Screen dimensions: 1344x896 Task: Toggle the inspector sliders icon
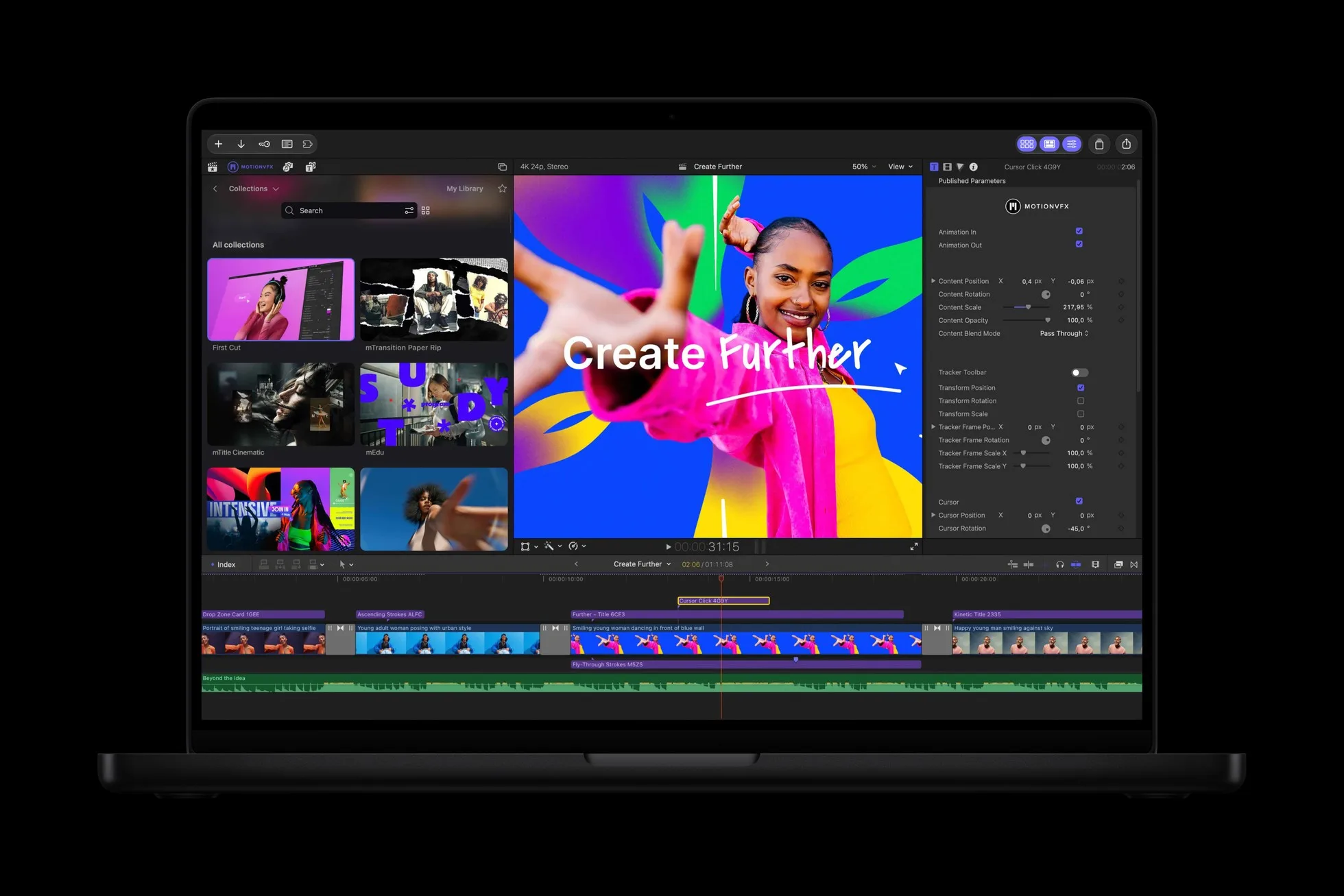pyautogui.click(x=1072, y=144)
